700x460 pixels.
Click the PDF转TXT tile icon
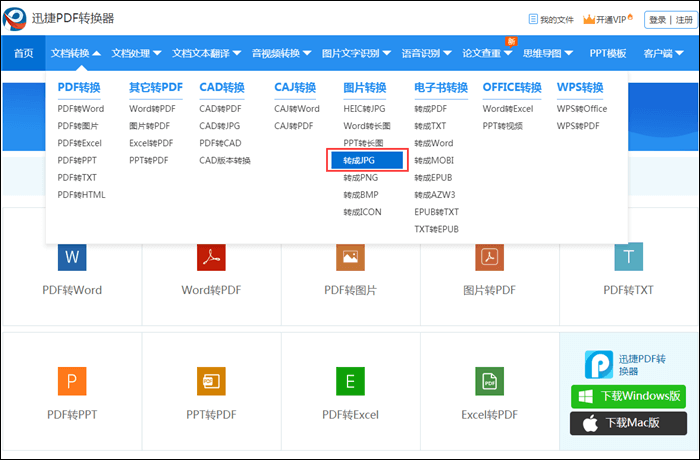tap(628, 257)
